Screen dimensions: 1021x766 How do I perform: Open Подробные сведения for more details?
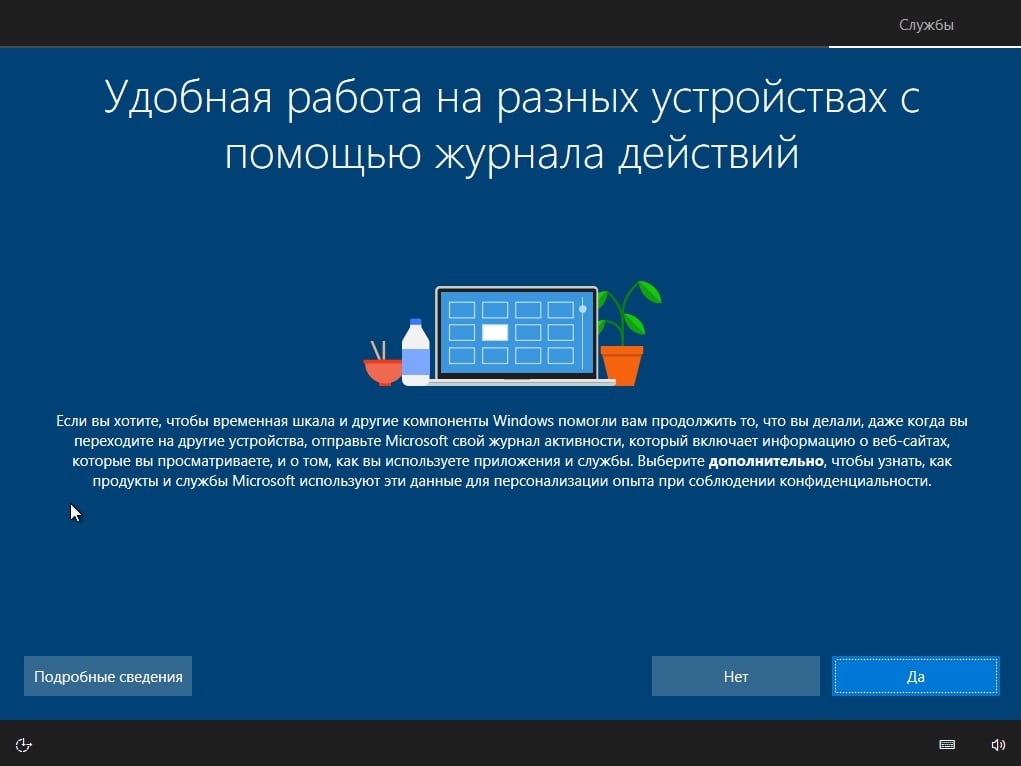pos(108,677)
